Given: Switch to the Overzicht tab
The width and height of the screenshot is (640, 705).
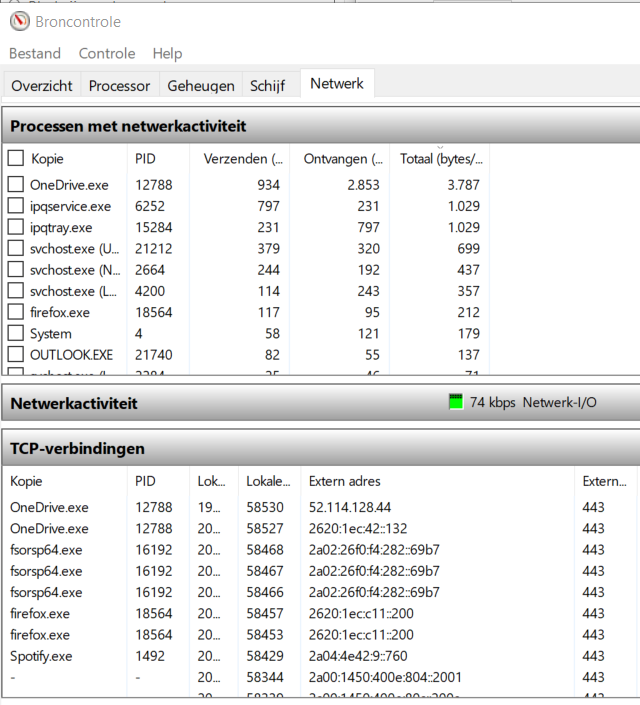Looking at the screenshot, I should (42, 85).
